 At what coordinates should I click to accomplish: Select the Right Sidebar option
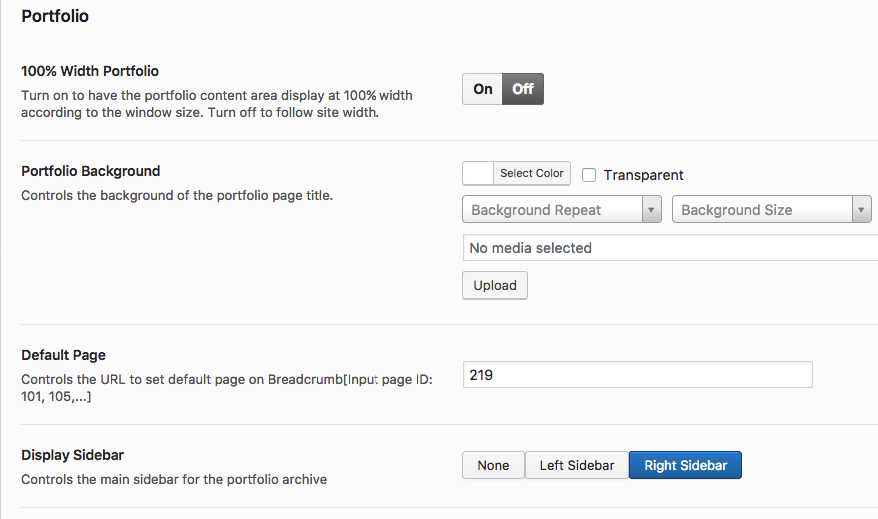click(x=685, y=465)
